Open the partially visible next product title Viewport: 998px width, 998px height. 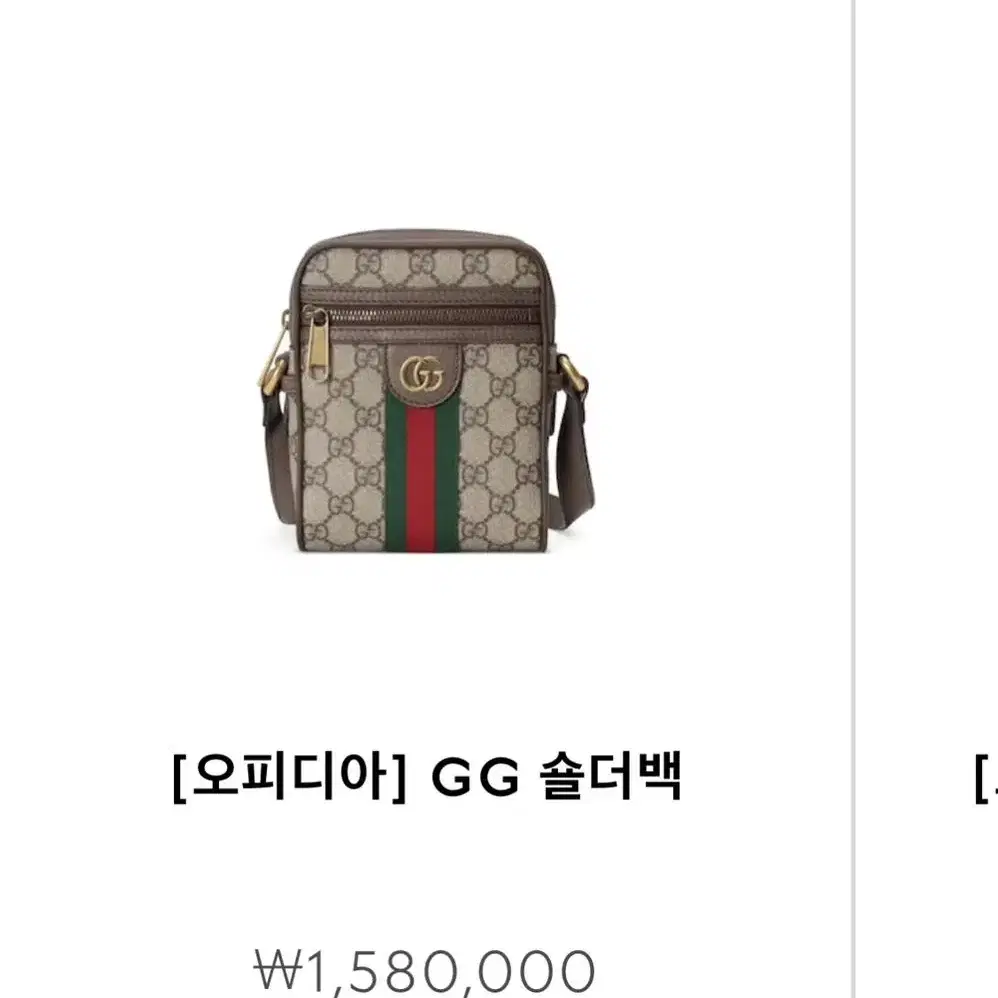click(986, 778)
